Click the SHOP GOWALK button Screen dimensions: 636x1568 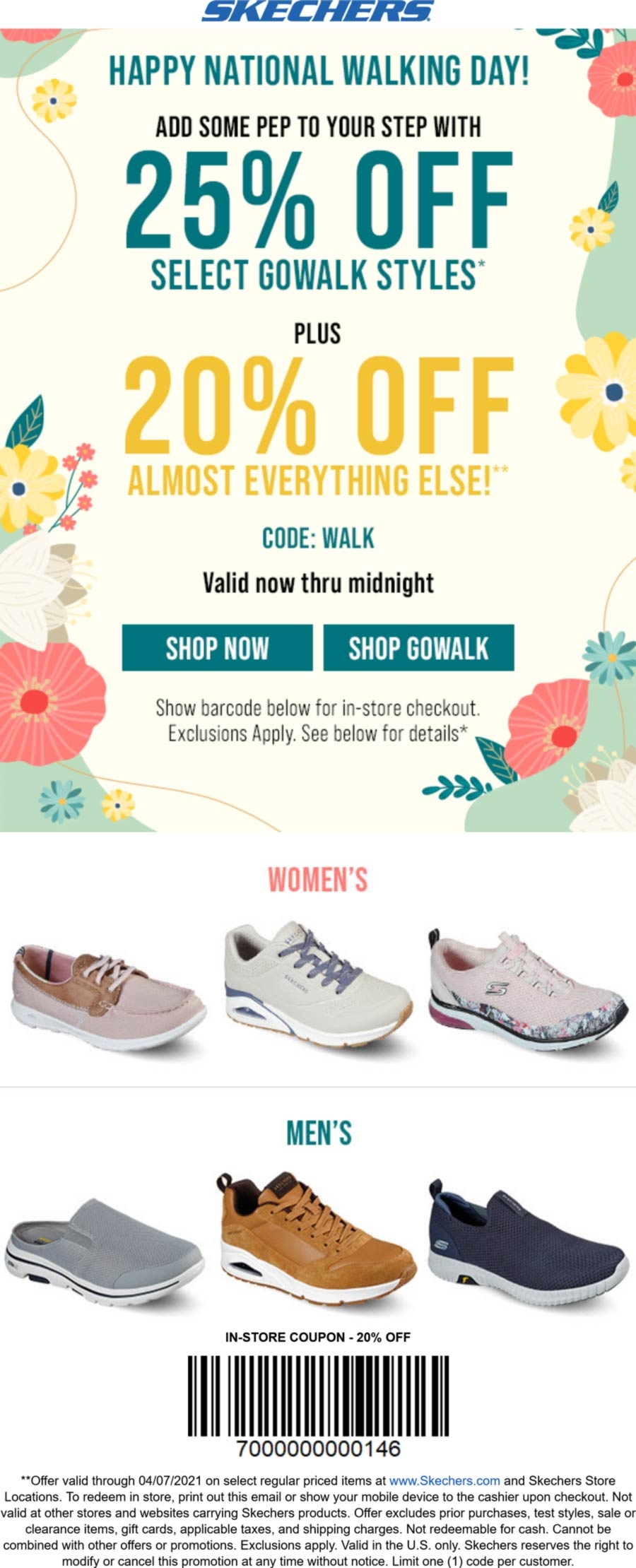[418, 647]
